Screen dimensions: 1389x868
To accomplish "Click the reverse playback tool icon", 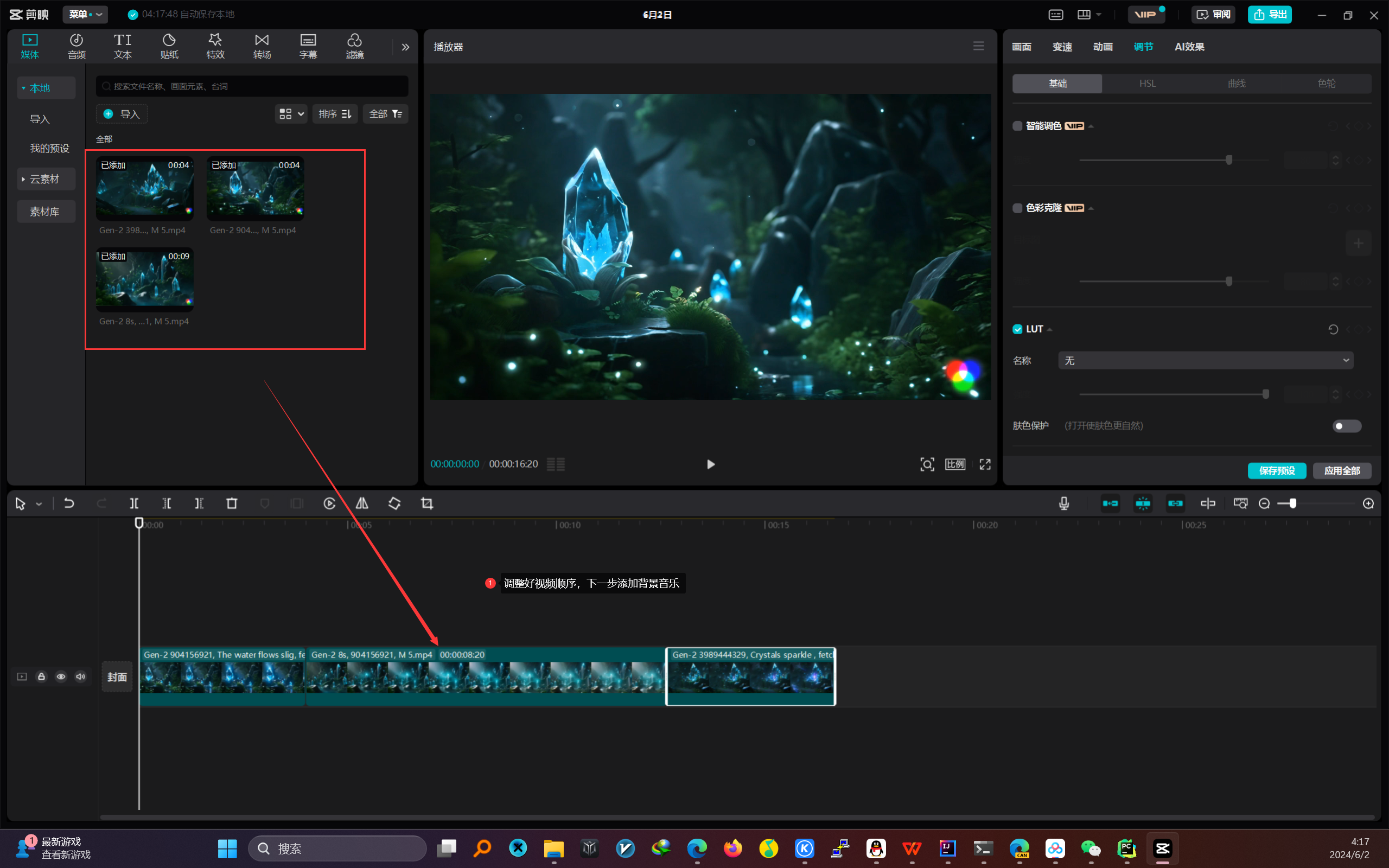I will (x=329, y=503).
